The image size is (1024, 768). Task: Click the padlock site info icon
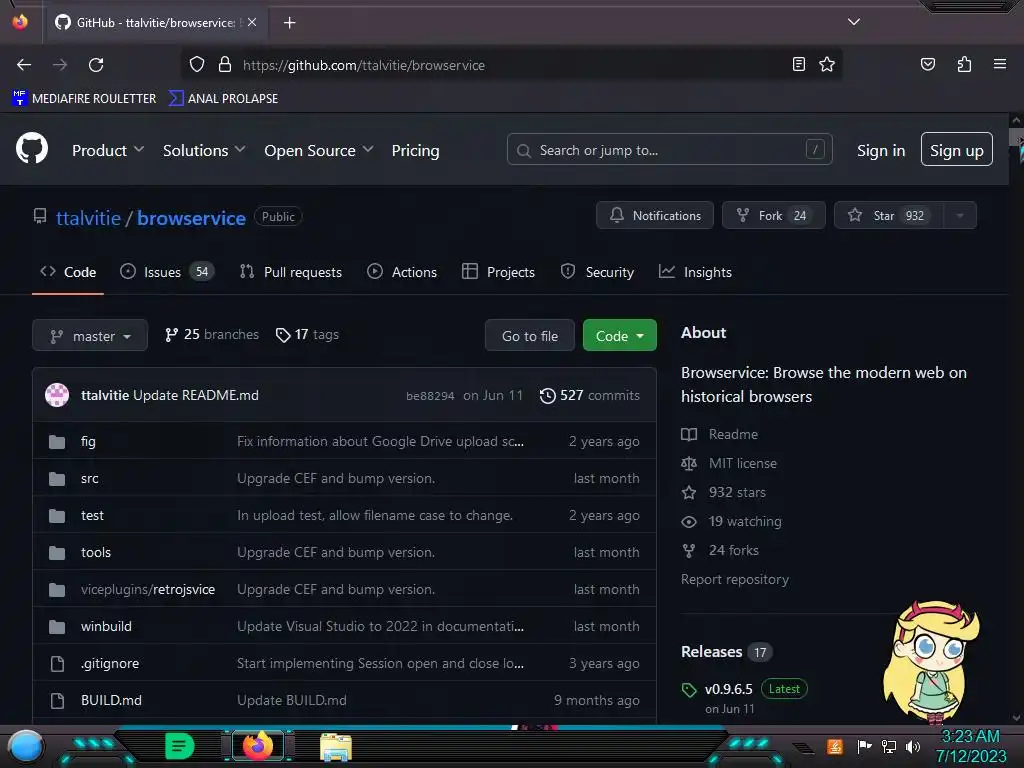(x=225, y=65)
